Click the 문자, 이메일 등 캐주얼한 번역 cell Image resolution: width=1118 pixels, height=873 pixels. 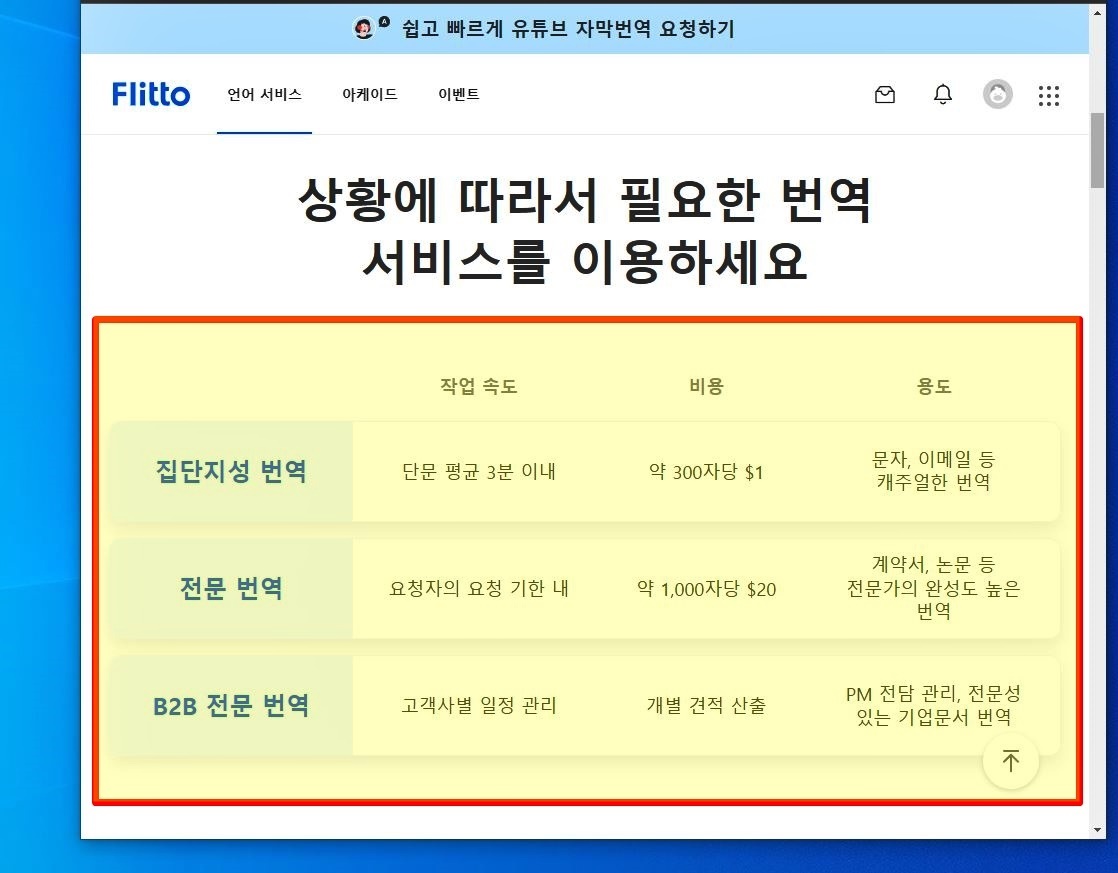coord(934,471)
